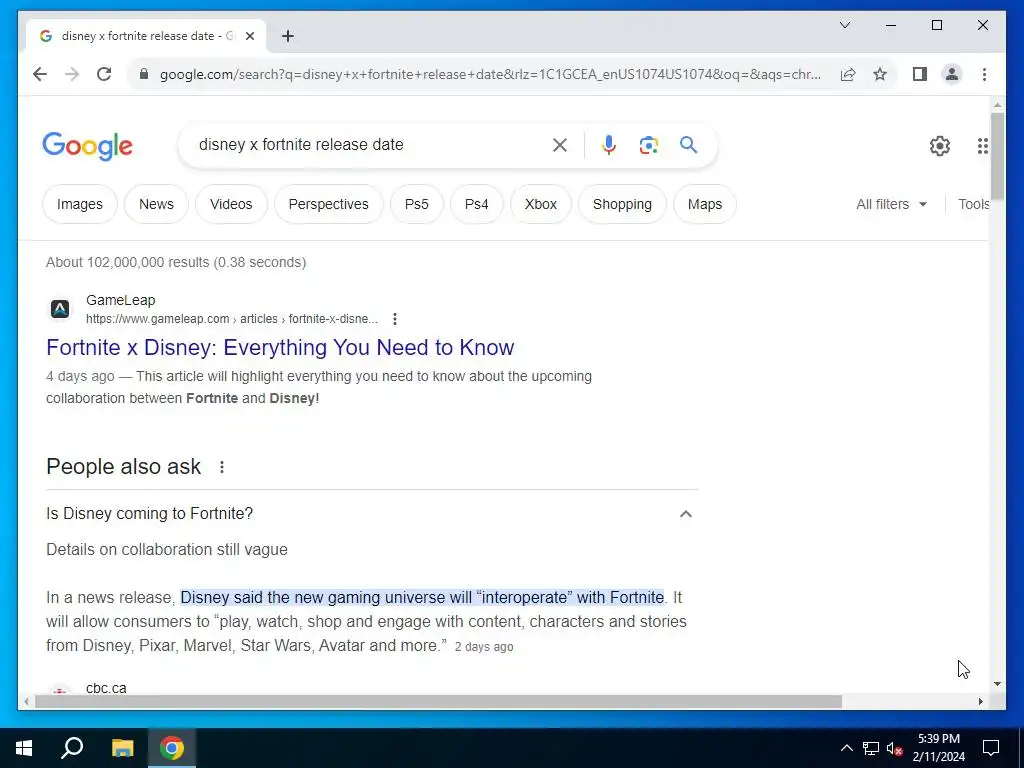Bookmark this tab with star icon
Viewport: 1024px width, 768px height.
(880, 74)
